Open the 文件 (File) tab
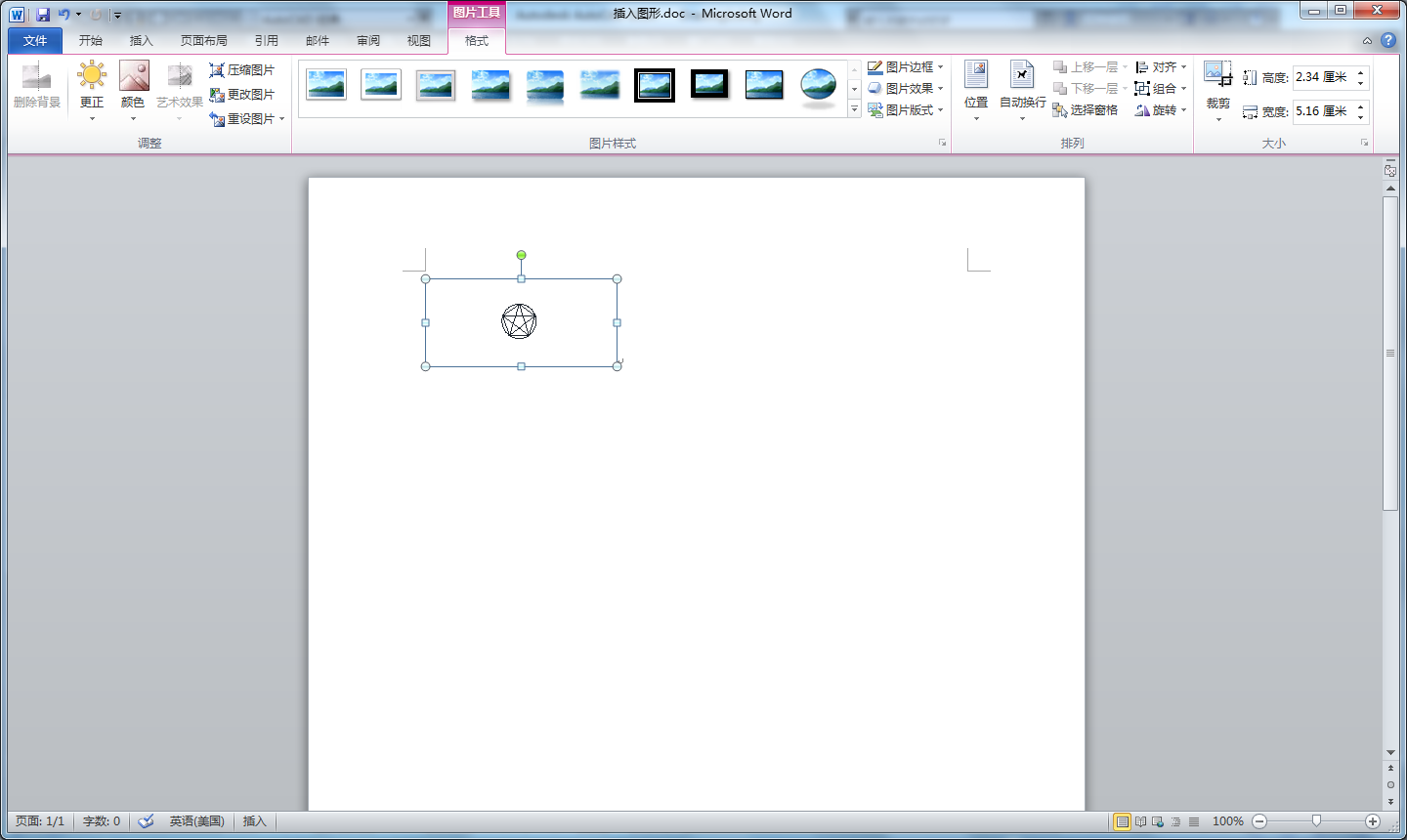Screen dimensions: 1407x840 pos(35,40)
